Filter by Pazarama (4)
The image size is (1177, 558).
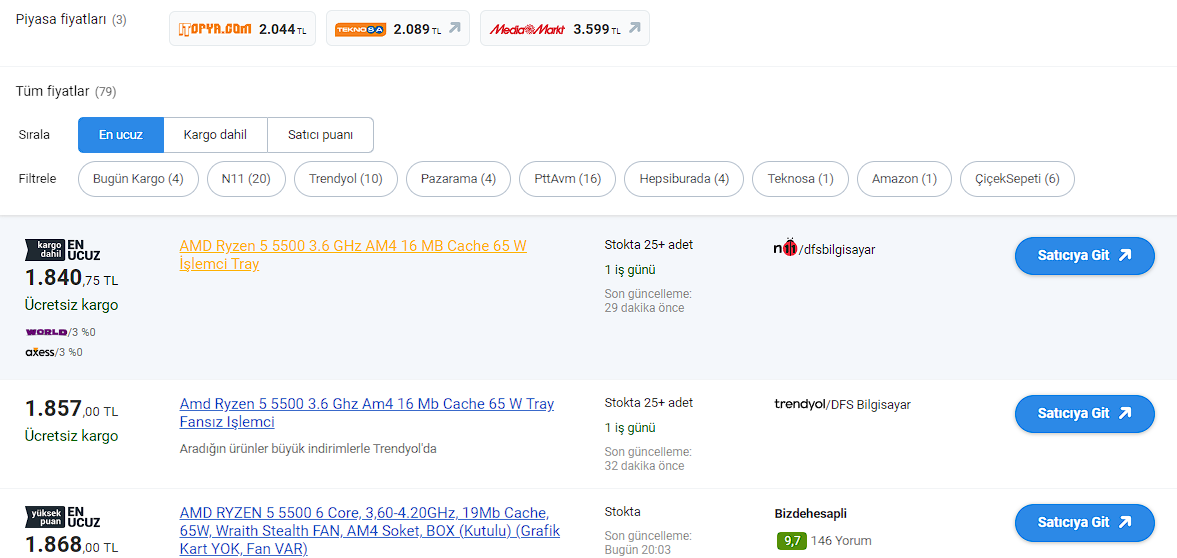pos(458,179)
